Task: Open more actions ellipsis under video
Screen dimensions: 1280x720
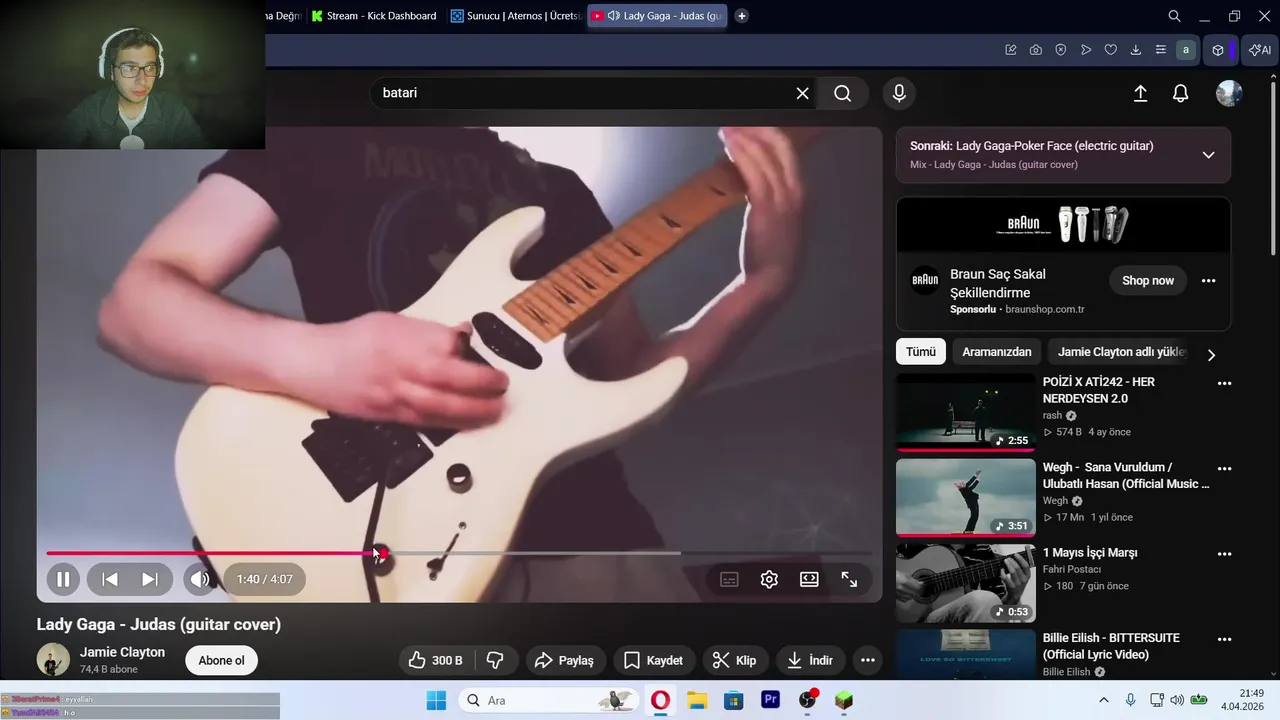Action: [x=868, y=660]
